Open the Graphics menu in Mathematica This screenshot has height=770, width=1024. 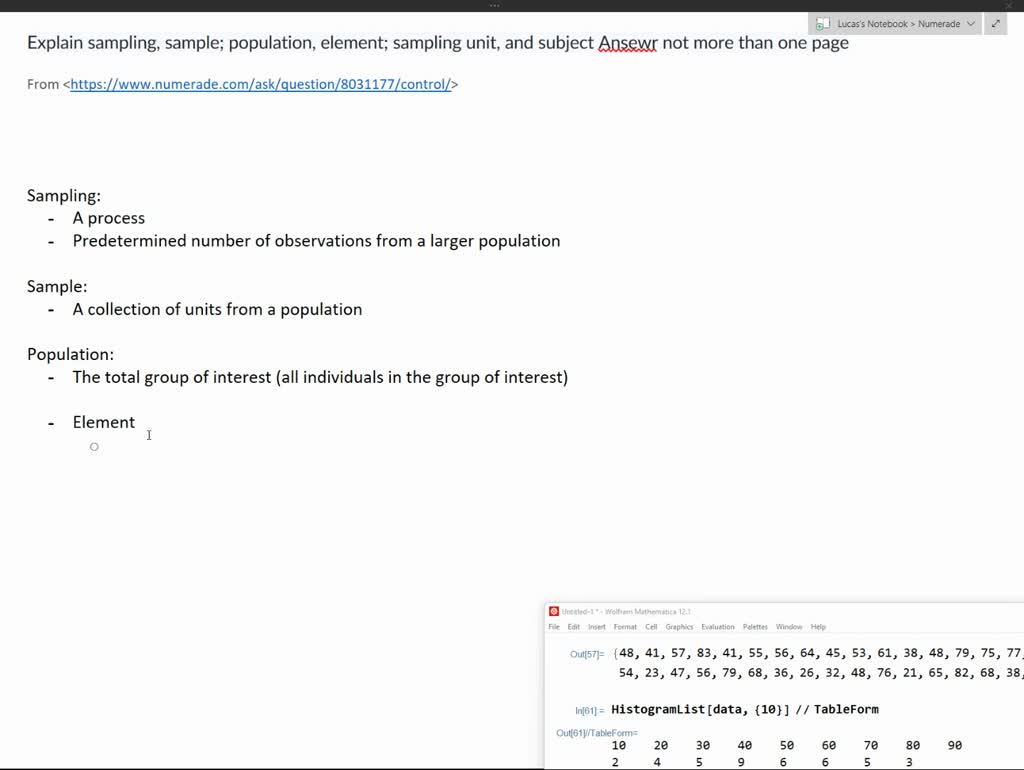(x=678, y=626)
